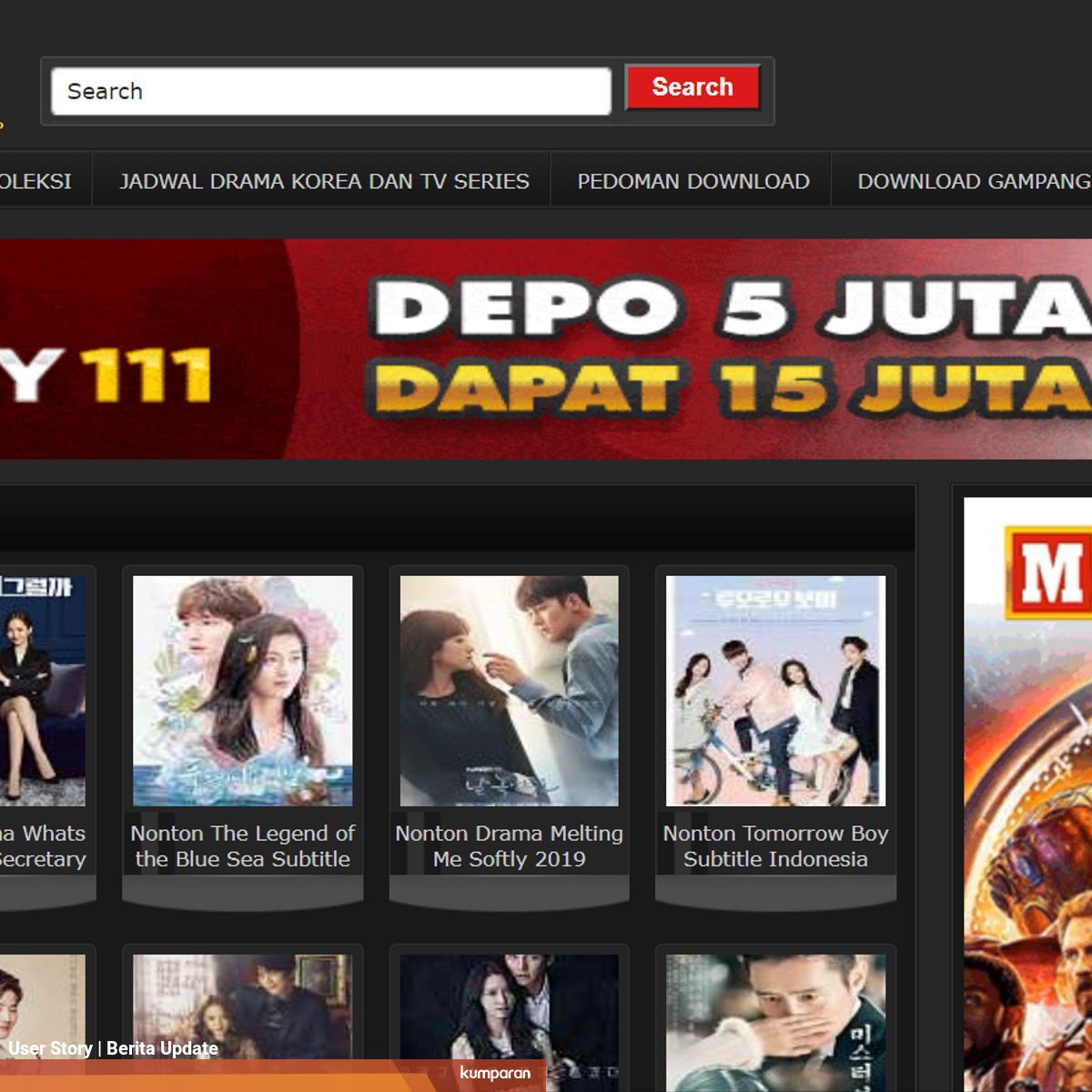Open Jadwal Drama Korea dan TV Series menu
Viewport: 1092px width, 1092px height.
pos(324,181)
